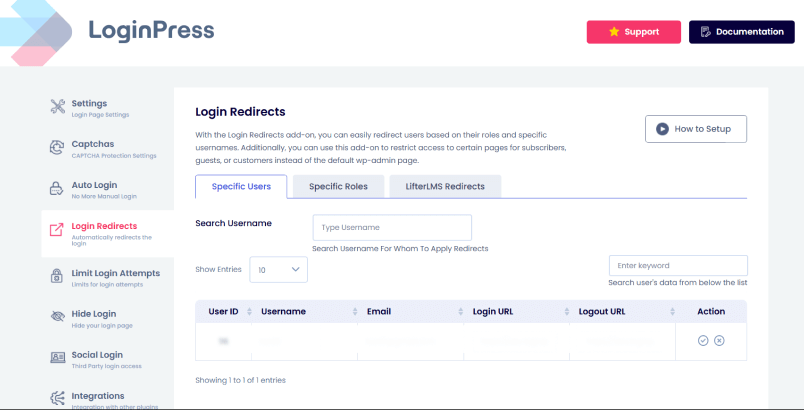804x410 pixels.
Task: Click the Hide Login crossed-eye icon
Action: click(x=57, y=316)
